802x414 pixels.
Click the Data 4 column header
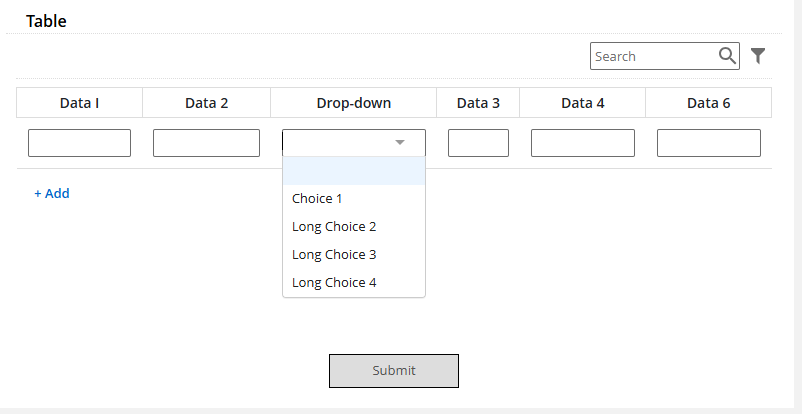click(583, 103)
